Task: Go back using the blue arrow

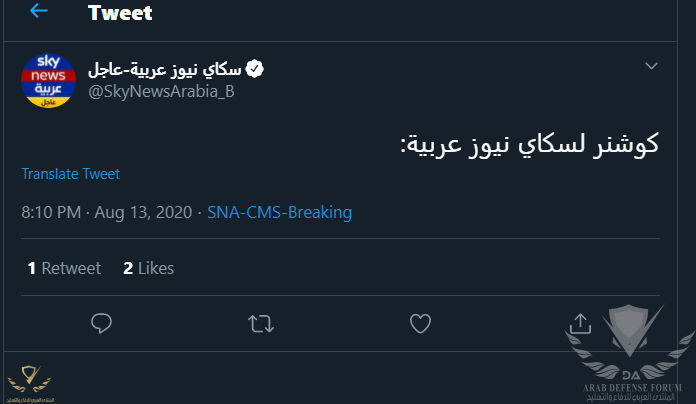Action: pyautogui.click(x=39, y=11)
